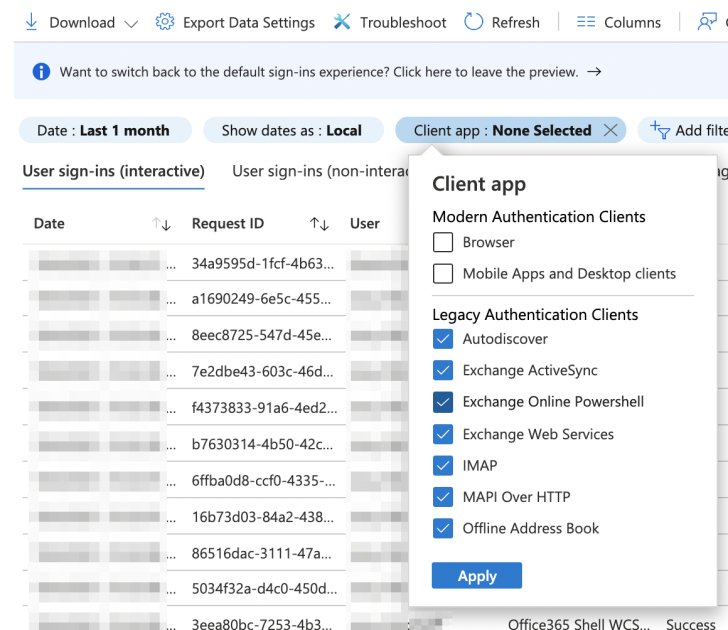Uncheck Exchange Online Powershell checkbox
This screenshot has width=728, height=630.
(443, 402)
